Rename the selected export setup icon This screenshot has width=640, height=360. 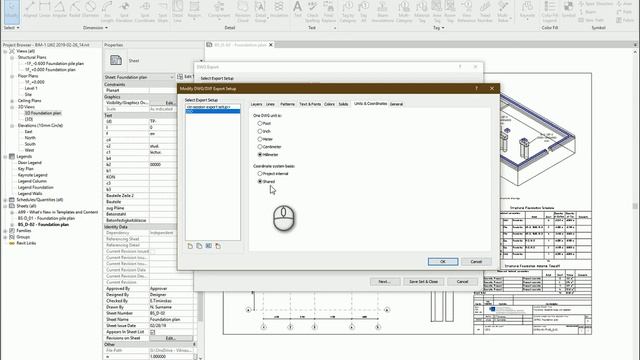click(x=209, y=246)
